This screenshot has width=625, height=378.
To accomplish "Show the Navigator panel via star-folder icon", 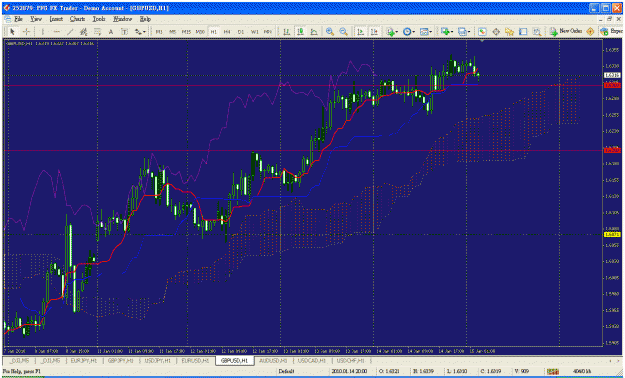I will pyautogui.click(x=509, y=32).
